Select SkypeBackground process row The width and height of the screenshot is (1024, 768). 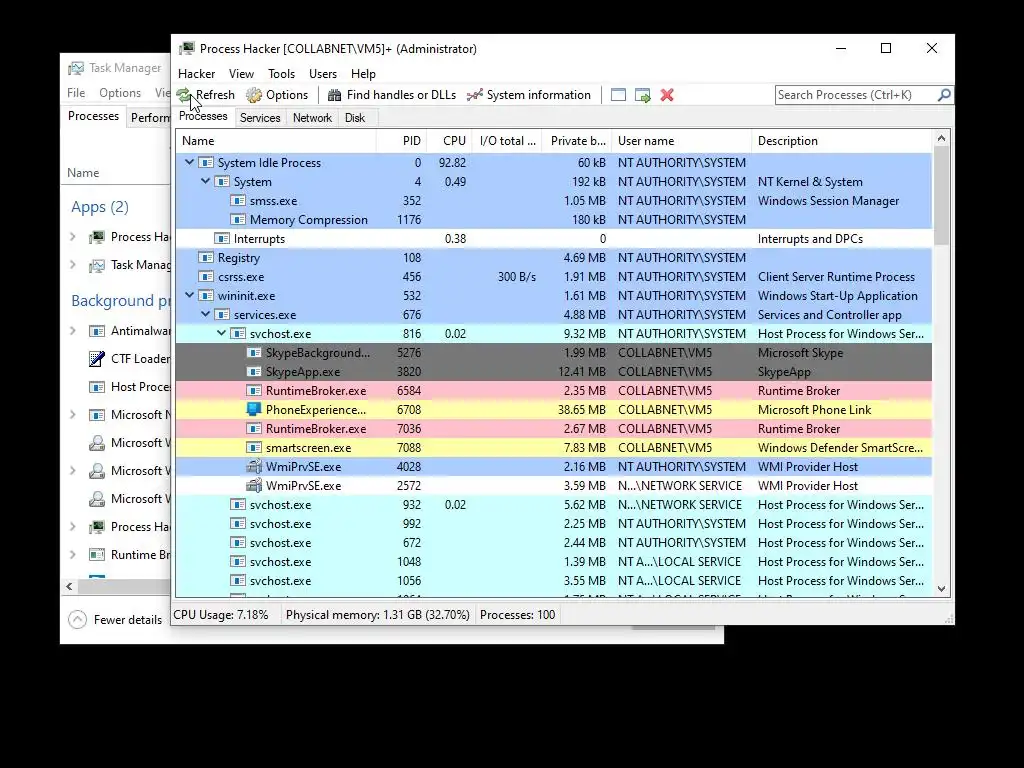(x=554, y=353)
